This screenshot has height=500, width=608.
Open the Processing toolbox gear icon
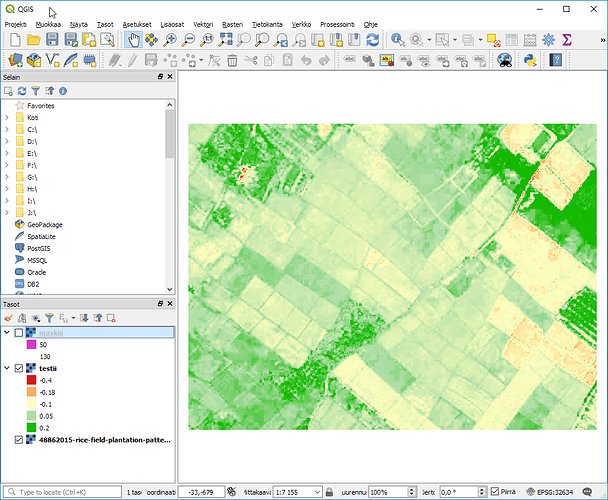tap(548, 40)
